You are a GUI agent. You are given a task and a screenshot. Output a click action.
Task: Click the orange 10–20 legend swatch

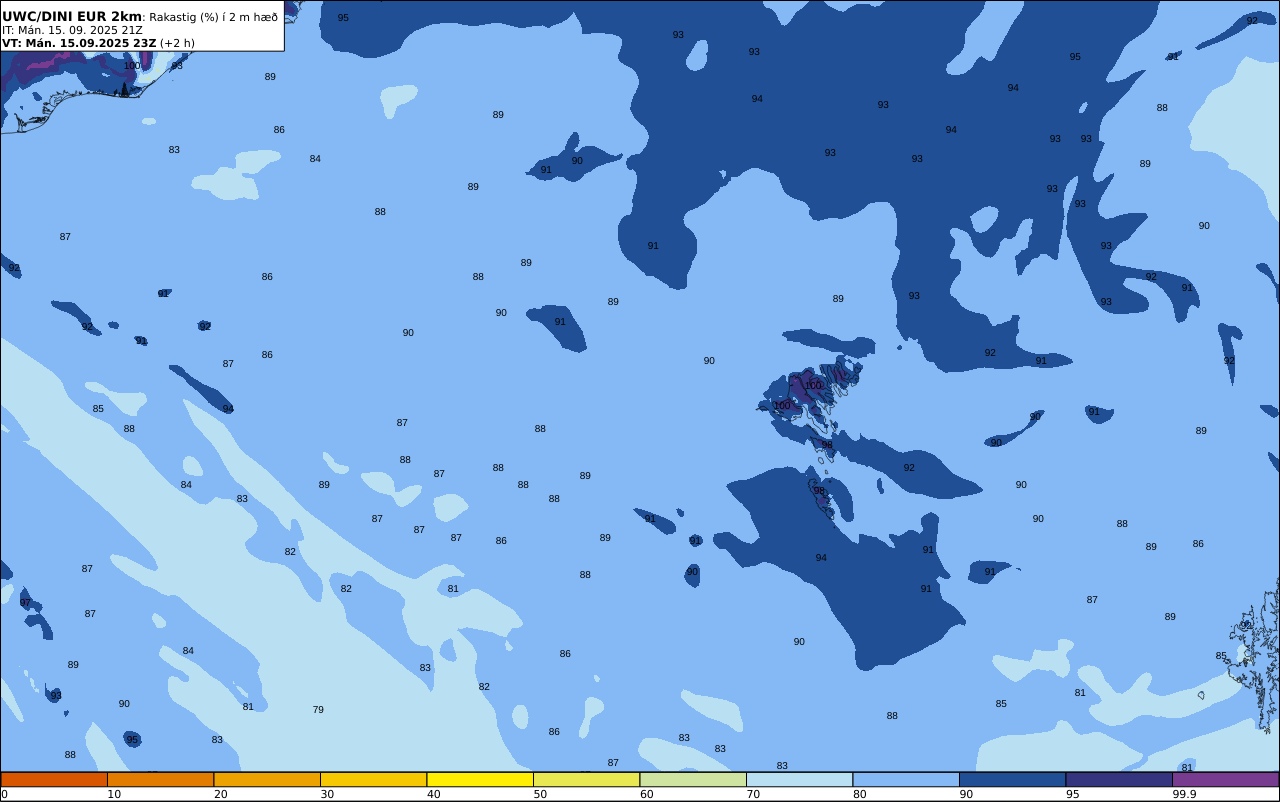(x=160, y=779)
